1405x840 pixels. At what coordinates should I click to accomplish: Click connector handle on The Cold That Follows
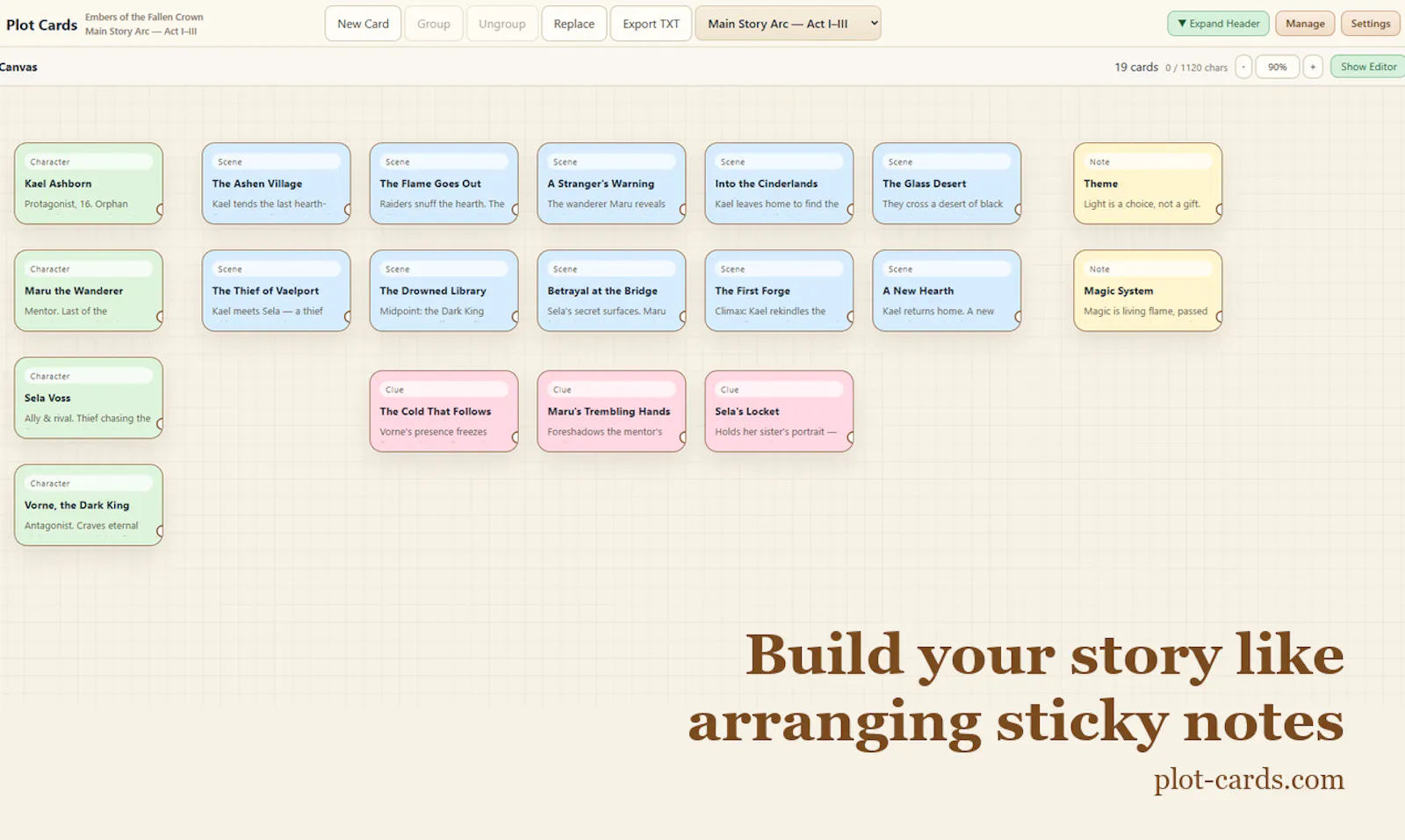pos(516,437)
